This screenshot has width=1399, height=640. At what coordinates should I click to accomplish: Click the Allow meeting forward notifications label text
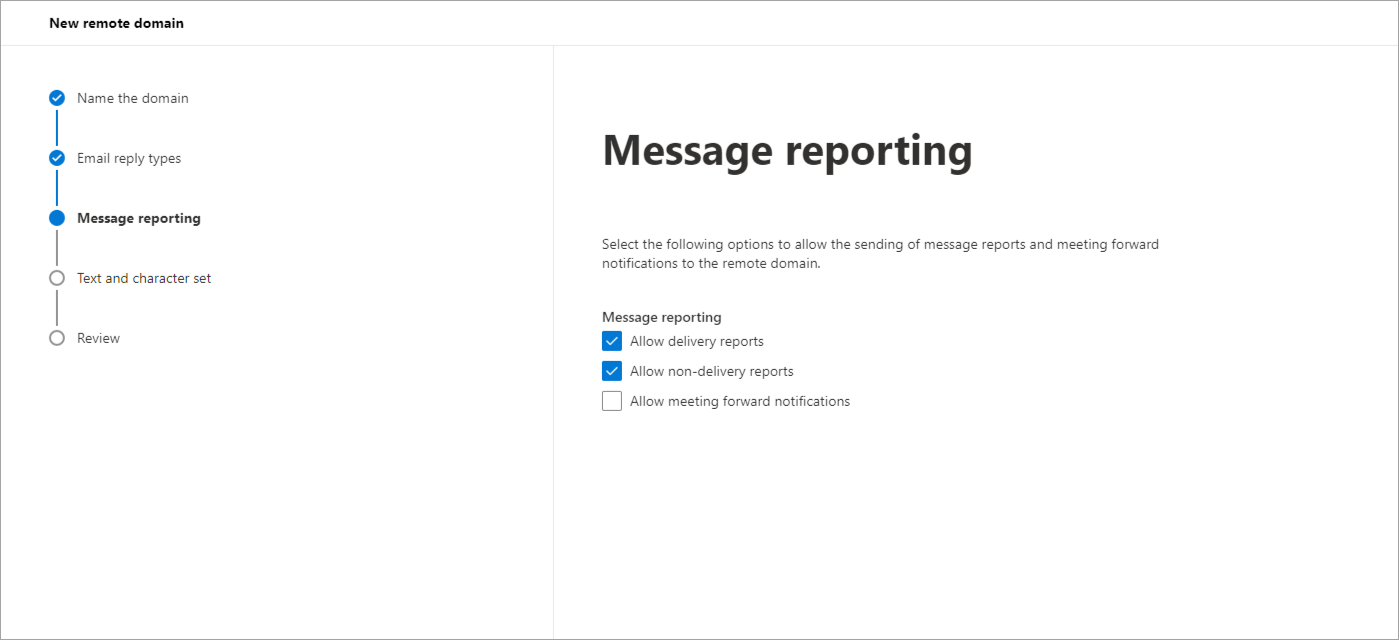point(739,401)
